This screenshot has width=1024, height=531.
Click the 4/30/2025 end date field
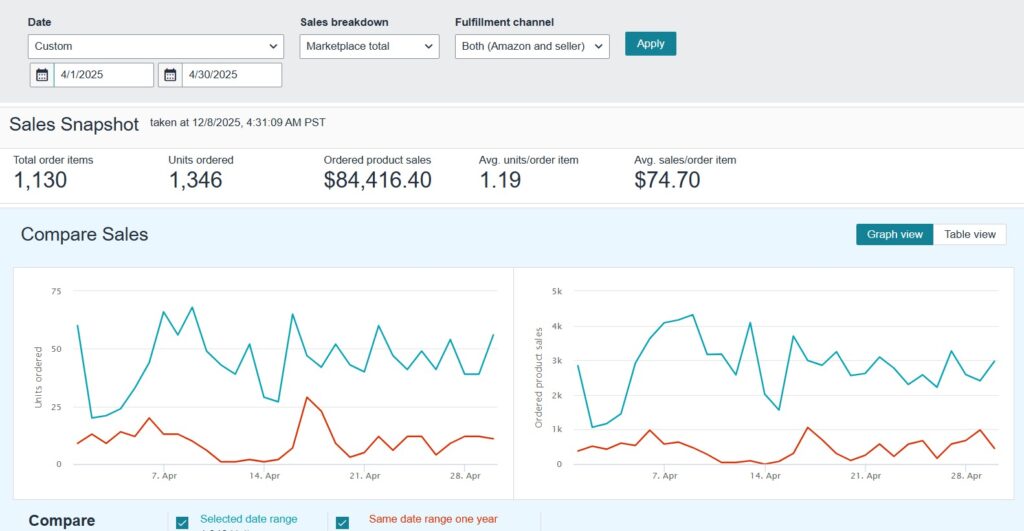[x=231, y=75]
